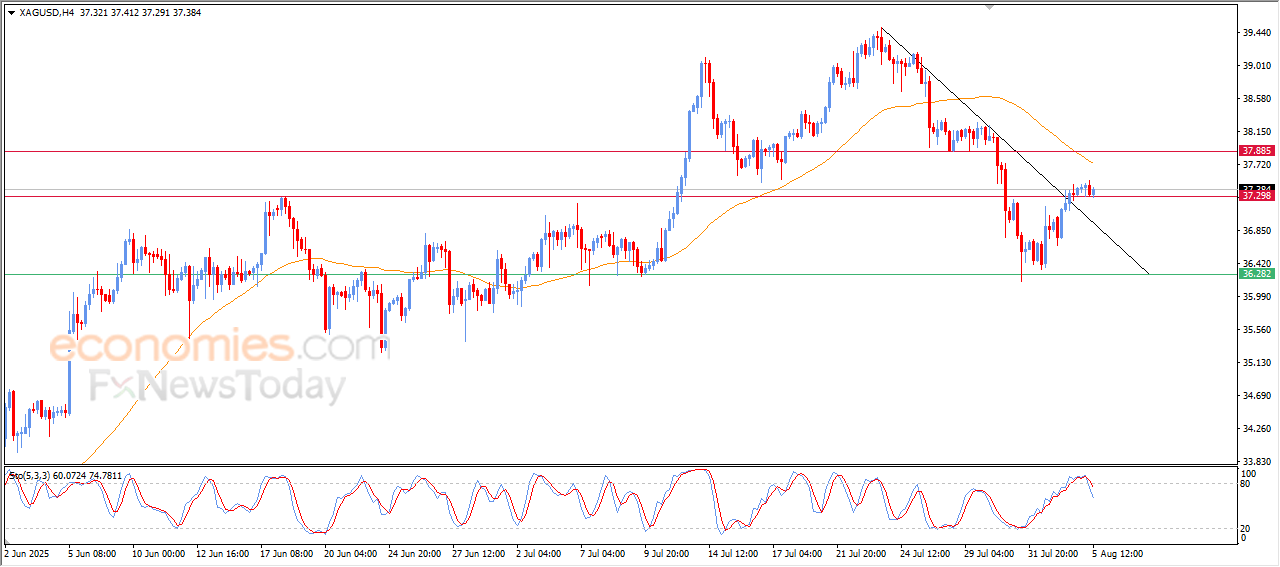The width and height of the screenshot is (1280, 567).
Task: Click the 36.420 price axis label
Action: click(1255, 263)
